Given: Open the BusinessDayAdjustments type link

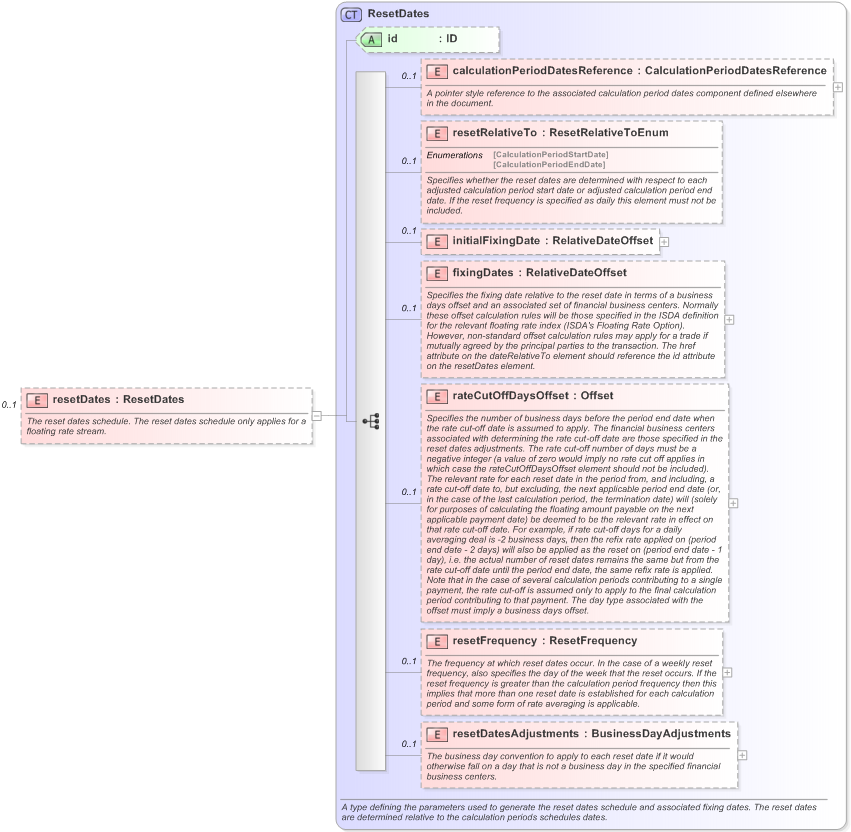Looking at the screenshot, I should point(661,734).
